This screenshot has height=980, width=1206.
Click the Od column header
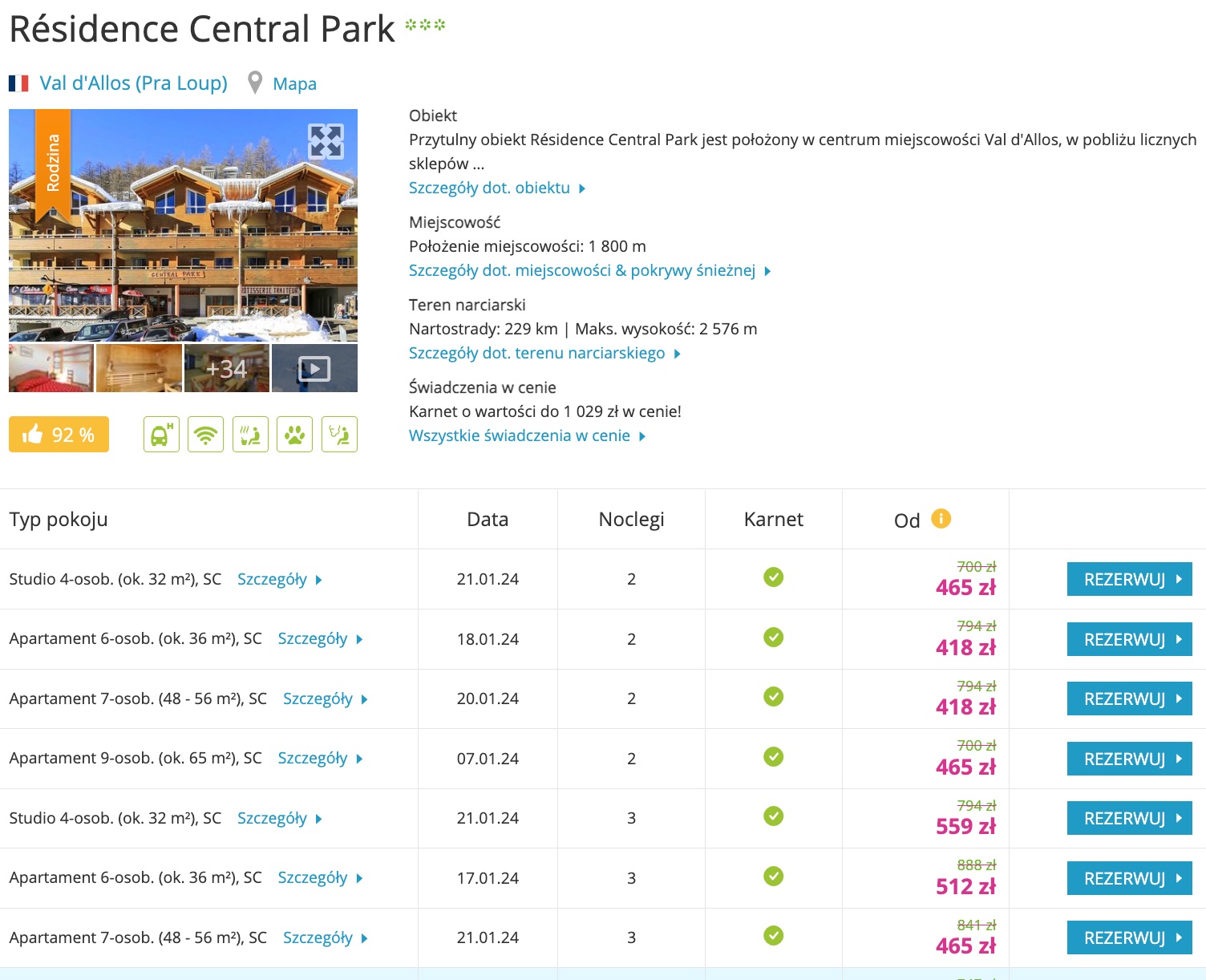[907, 520]
